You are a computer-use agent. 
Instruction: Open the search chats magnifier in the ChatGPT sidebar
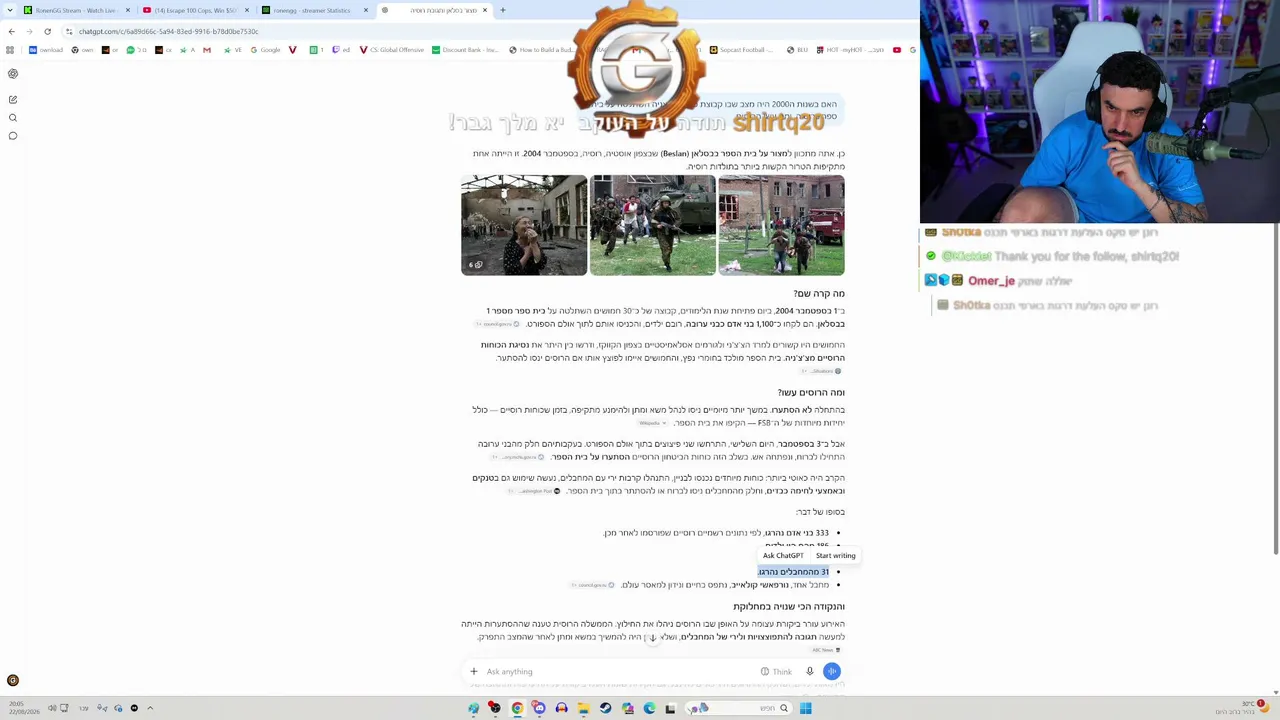coord(13,118)
